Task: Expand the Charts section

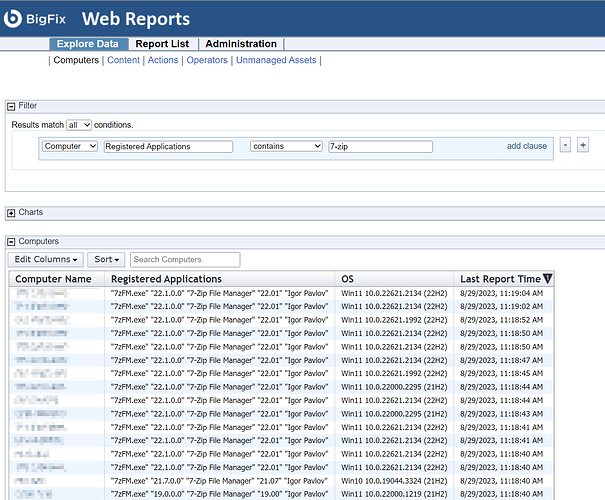Action: pyautogui.click(x=11, y=213)
